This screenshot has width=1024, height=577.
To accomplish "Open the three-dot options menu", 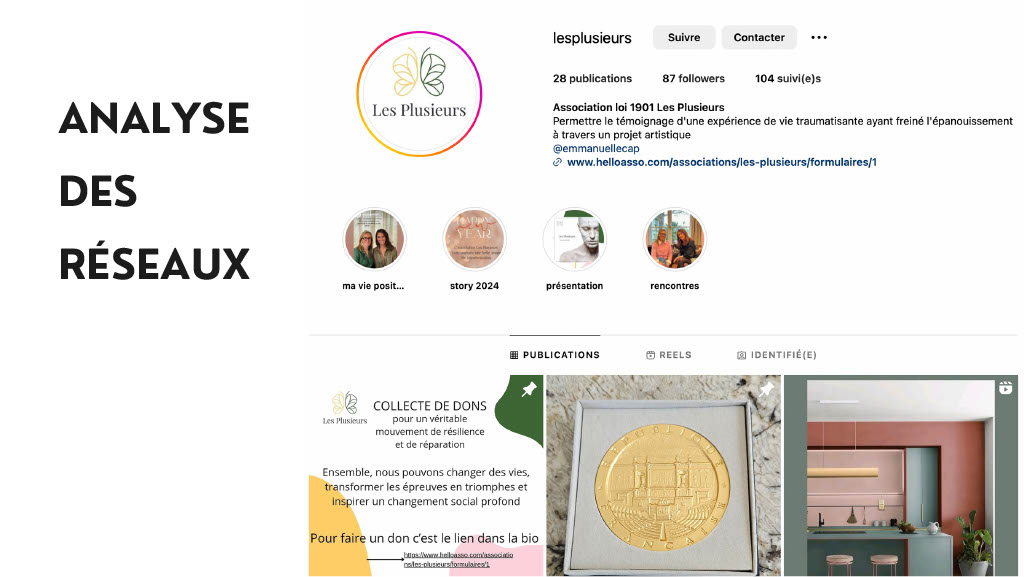I will (819, 37).
